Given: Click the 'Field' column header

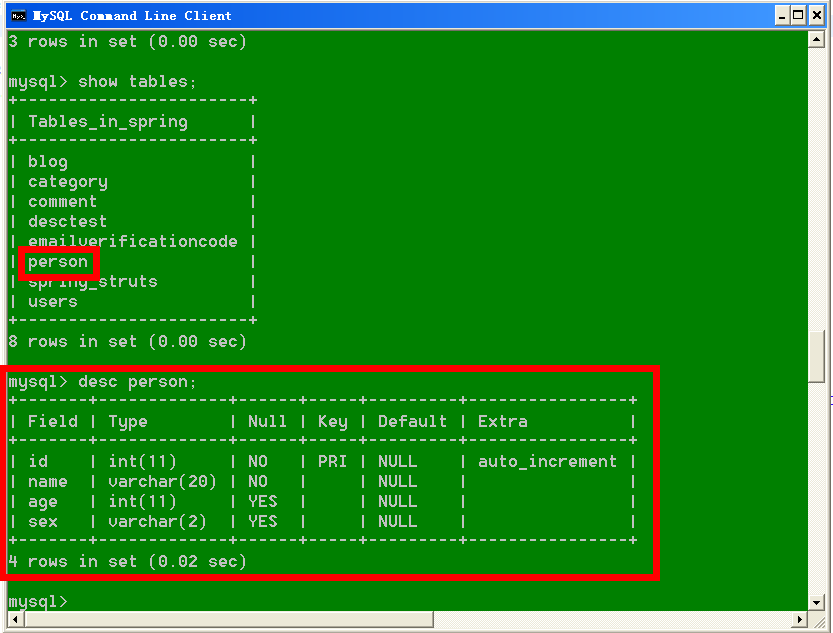Looking at the screenshot, I should pyautogui.click(x=53, y=422).
